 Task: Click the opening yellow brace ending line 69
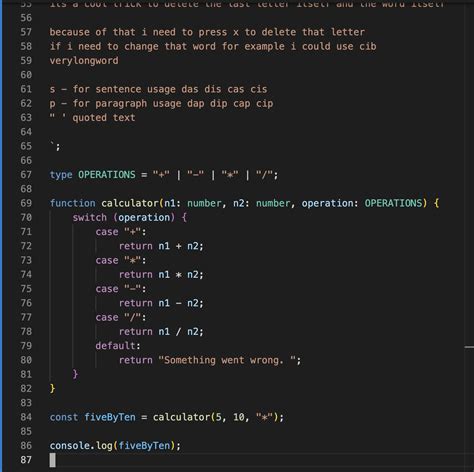(436, 203)
